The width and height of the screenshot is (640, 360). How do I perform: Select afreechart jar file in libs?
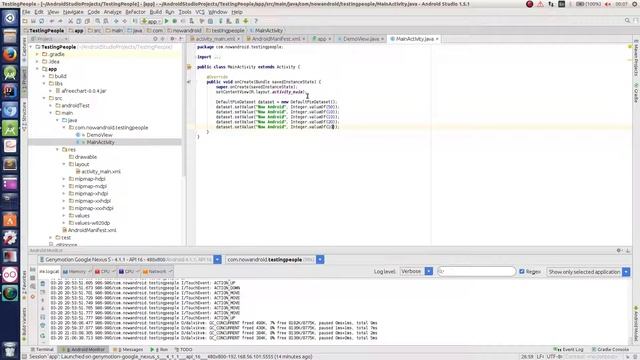[84, 91]
